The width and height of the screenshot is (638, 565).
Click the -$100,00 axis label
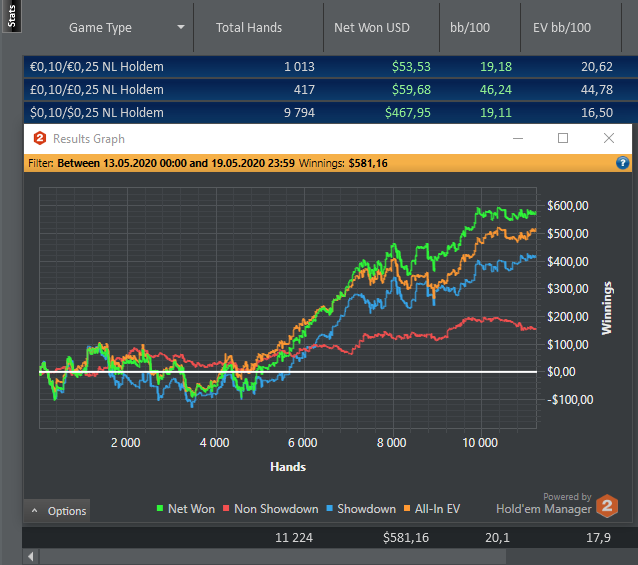[570, 399]
